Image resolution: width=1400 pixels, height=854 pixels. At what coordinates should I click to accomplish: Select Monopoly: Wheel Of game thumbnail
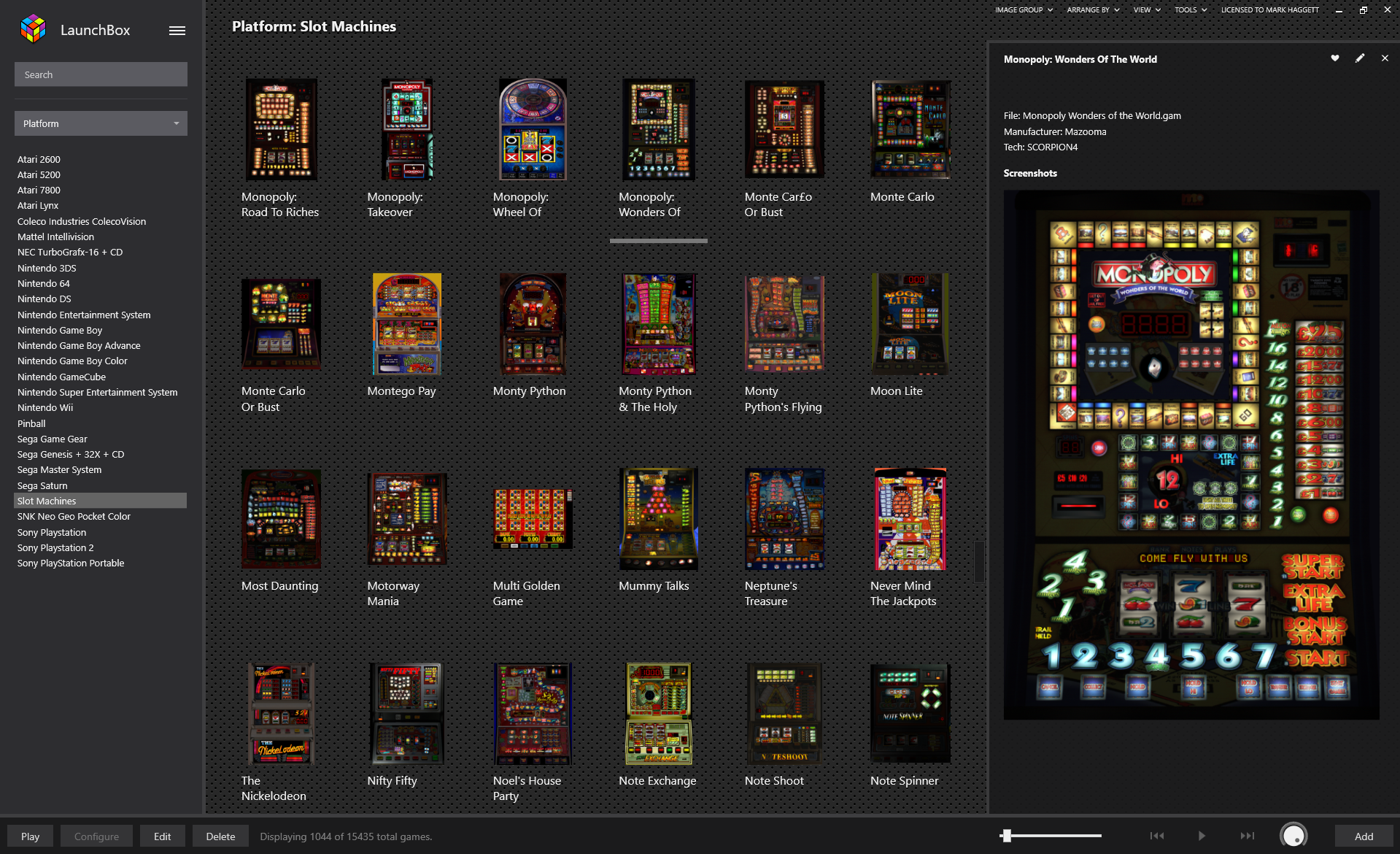(533, 129)
